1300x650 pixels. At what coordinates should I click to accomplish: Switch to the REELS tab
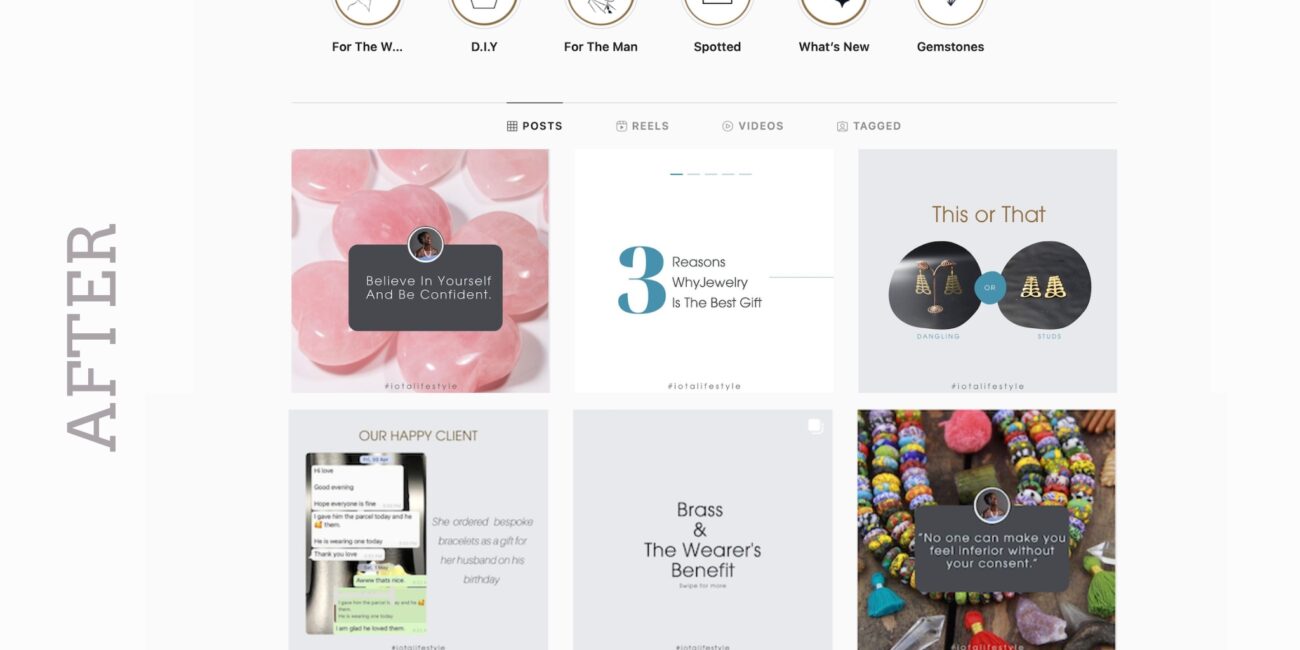(642, 126)
